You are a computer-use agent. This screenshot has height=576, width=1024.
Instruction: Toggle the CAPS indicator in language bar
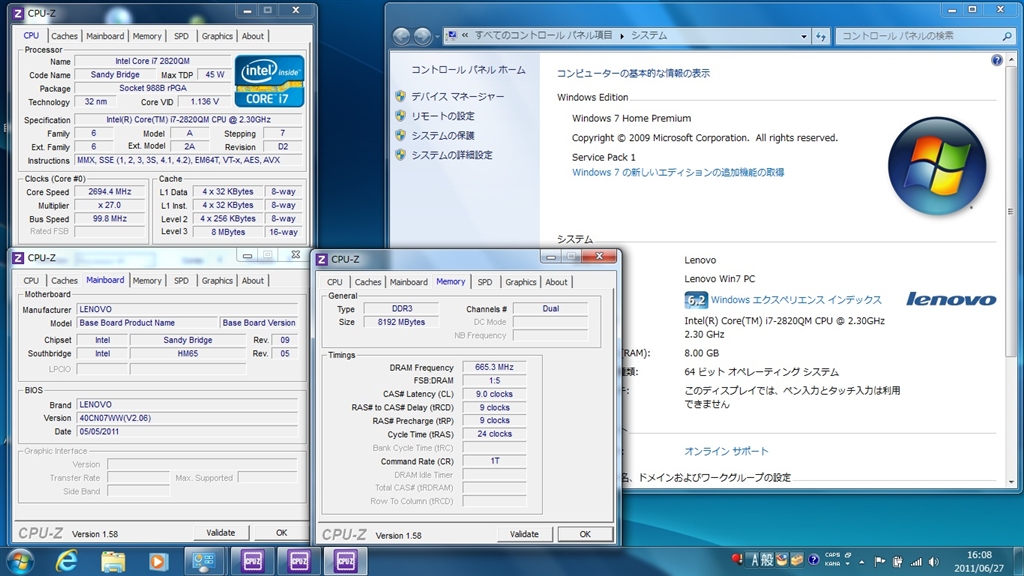(x=833, y=554)
